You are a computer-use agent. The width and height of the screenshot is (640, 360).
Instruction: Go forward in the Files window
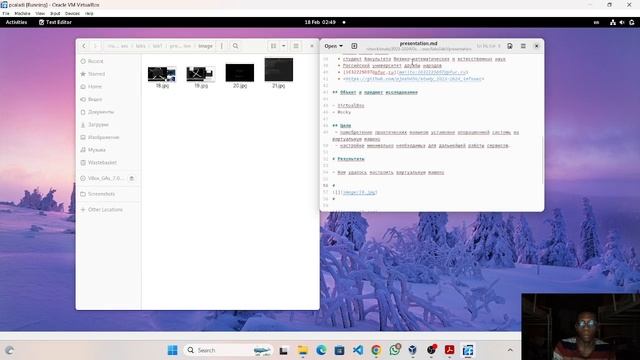point(95,46)
